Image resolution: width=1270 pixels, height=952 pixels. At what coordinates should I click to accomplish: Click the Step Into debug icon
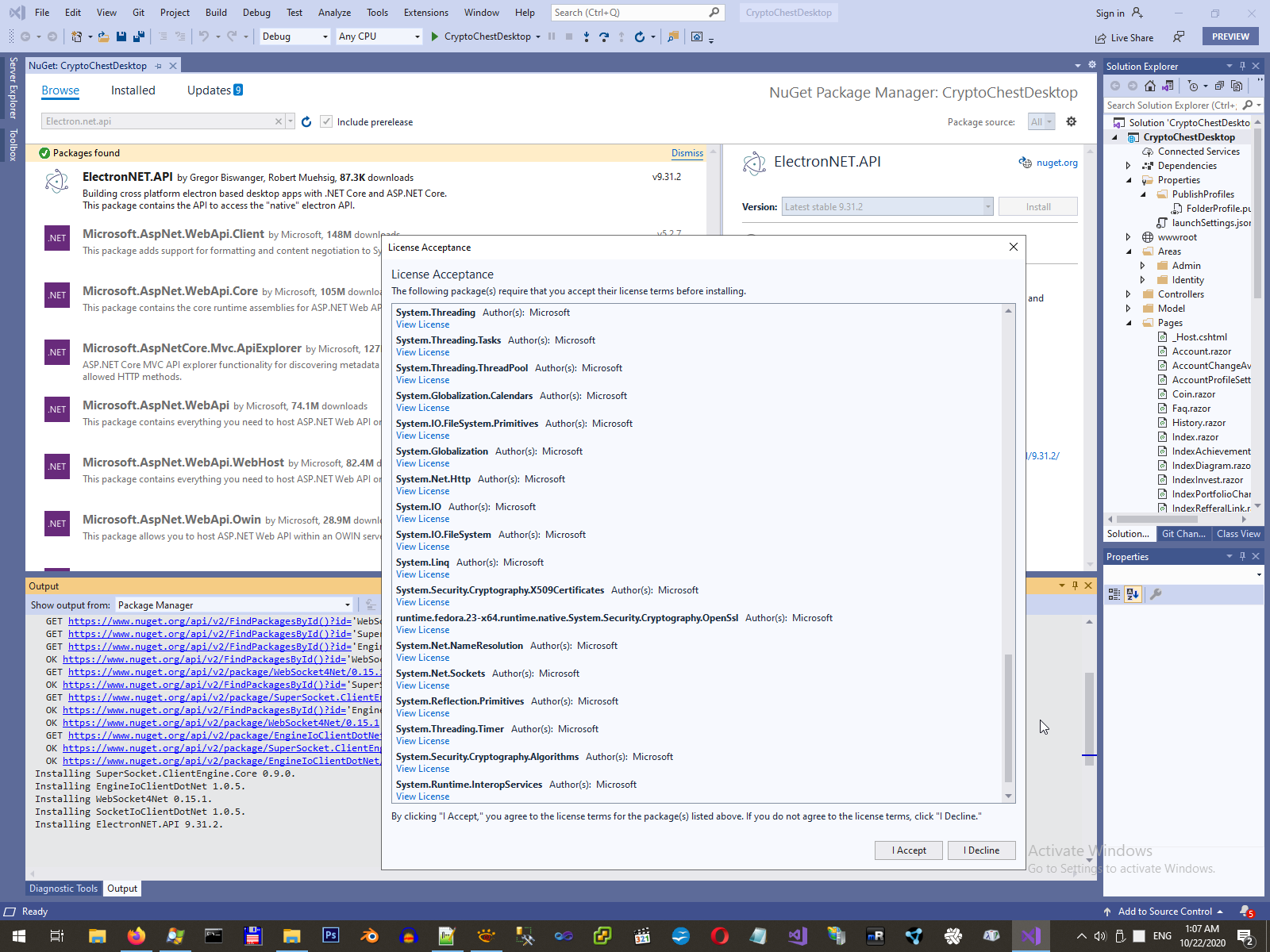[x=587, y=36]
